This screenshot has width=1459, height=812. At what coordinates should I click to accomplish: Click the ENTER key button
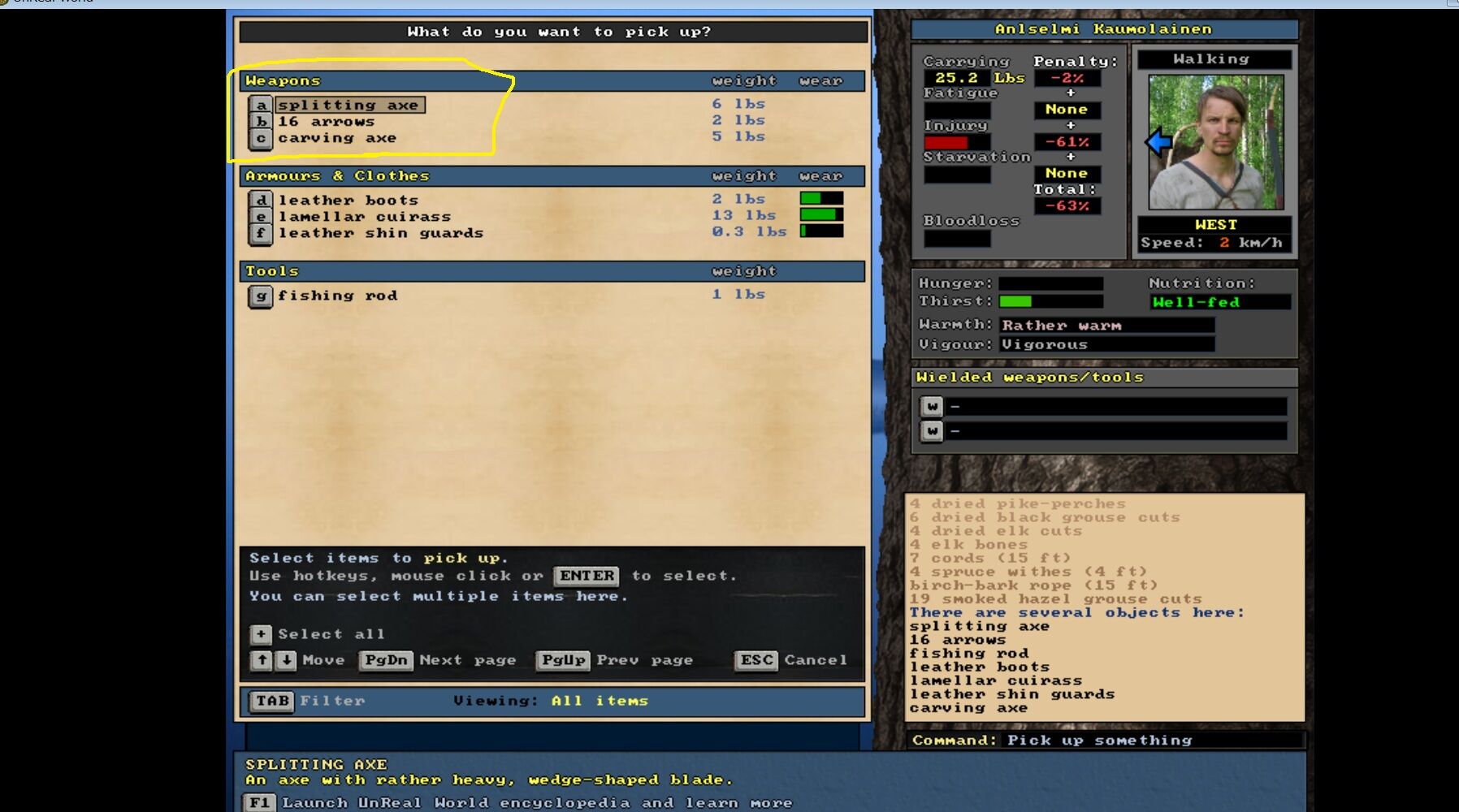pyautogui.click(x=587, y=576)
